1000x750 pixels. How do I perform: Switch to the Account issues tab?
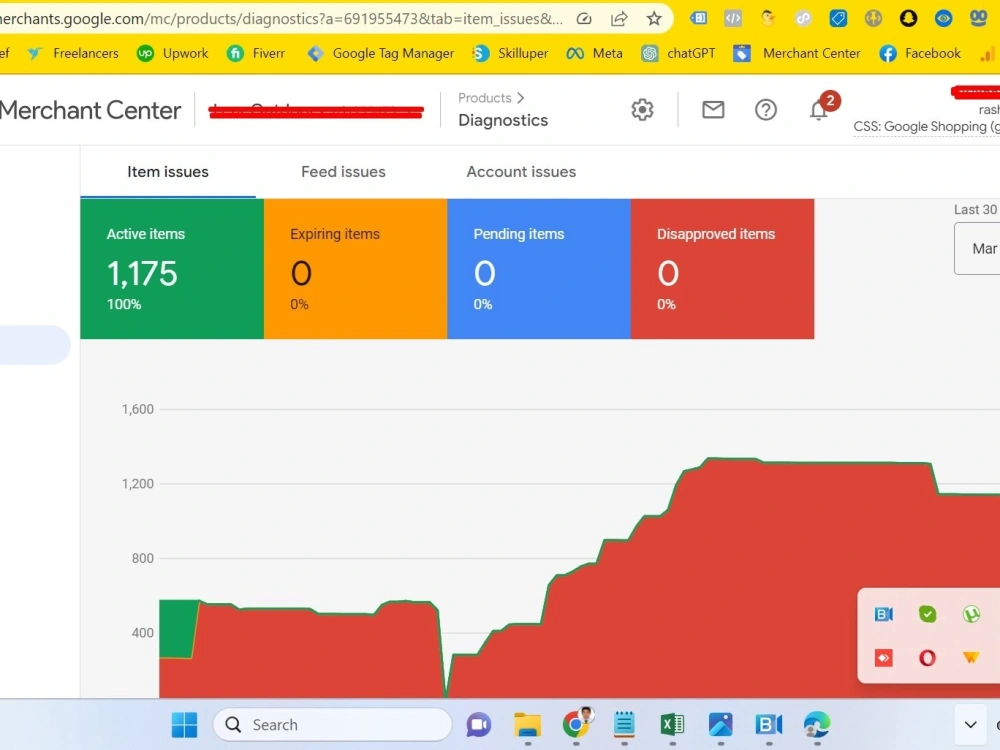coord(521,172)
